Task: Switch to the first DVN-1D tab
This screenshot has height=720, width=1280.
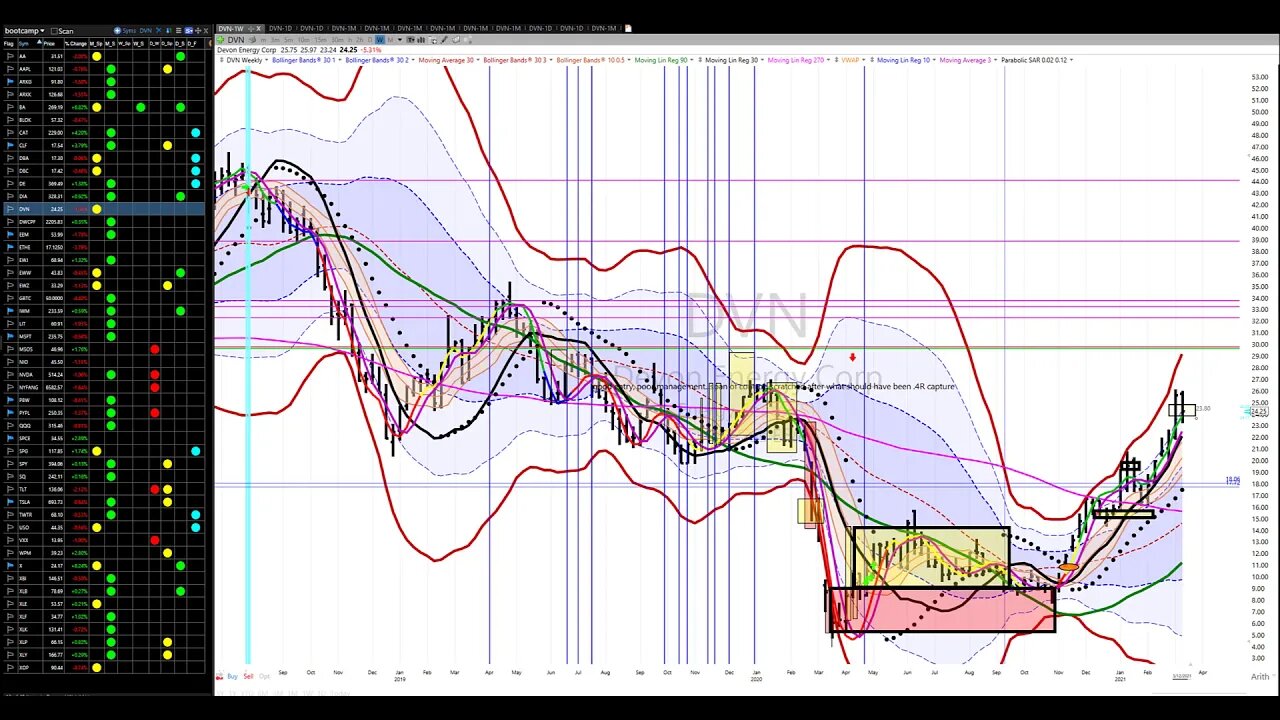Action: pos(281,28)
